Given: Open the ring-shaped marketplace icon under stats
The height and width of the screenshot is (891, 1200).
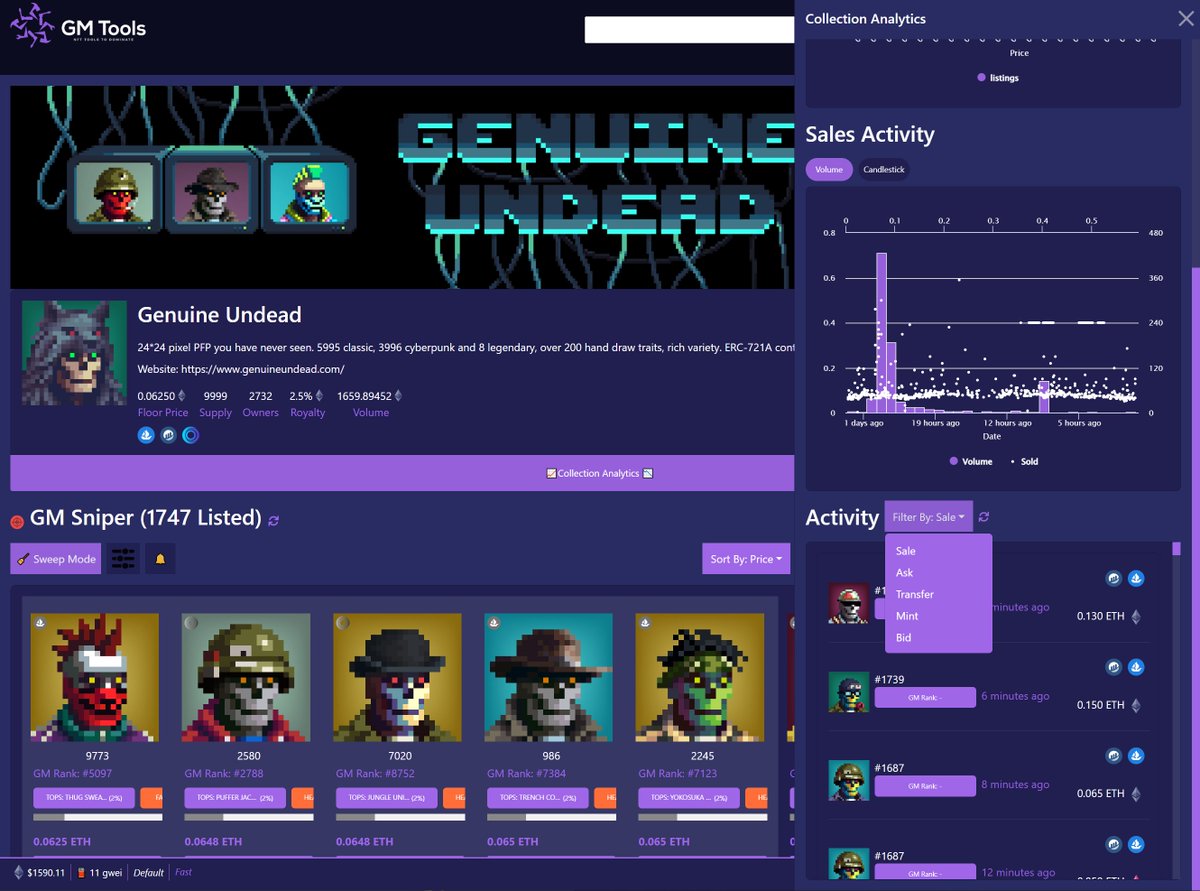Looking at the screenshot, I should pyautogui.click(x=191, y=436).
